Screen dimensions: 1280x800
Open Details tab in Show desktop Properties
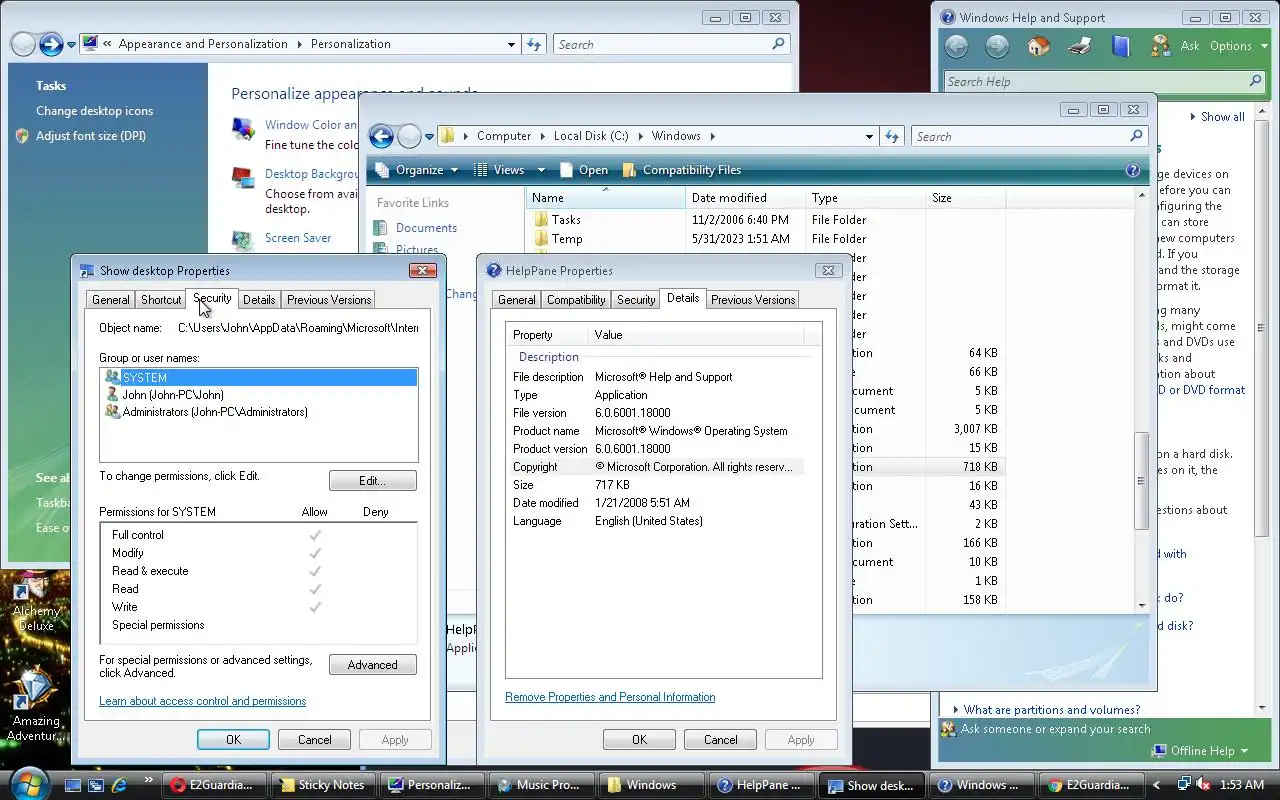258,300
